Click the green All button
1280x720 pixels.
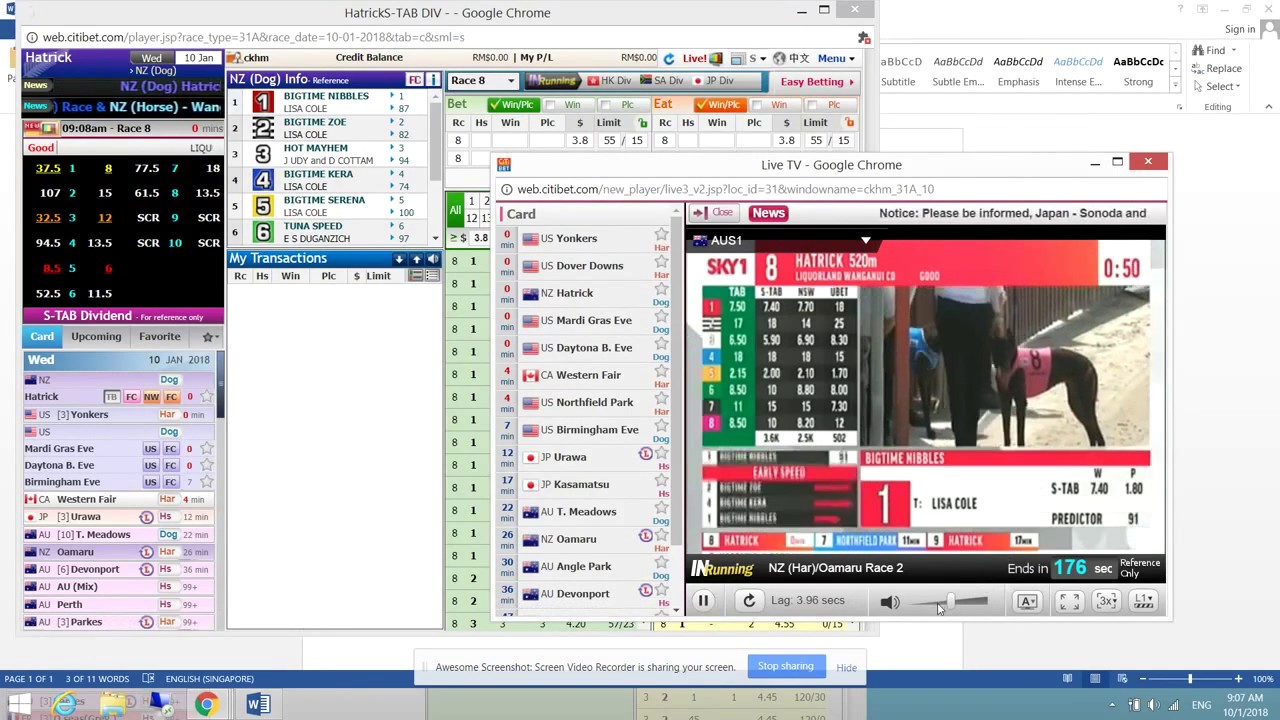point(455,211)
